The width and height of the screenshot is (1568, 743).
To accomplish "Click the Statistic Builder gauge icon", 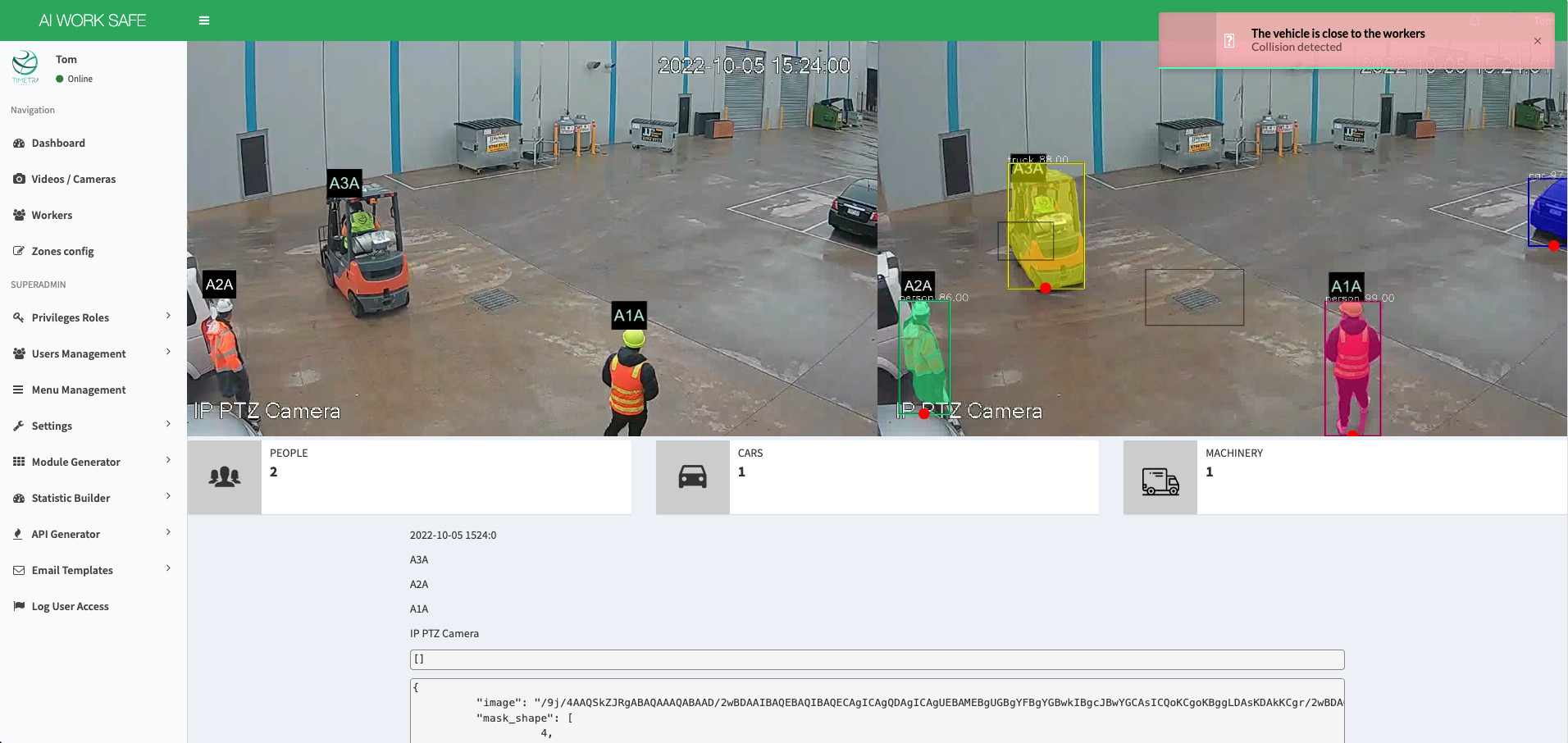I will click(18, 498).
